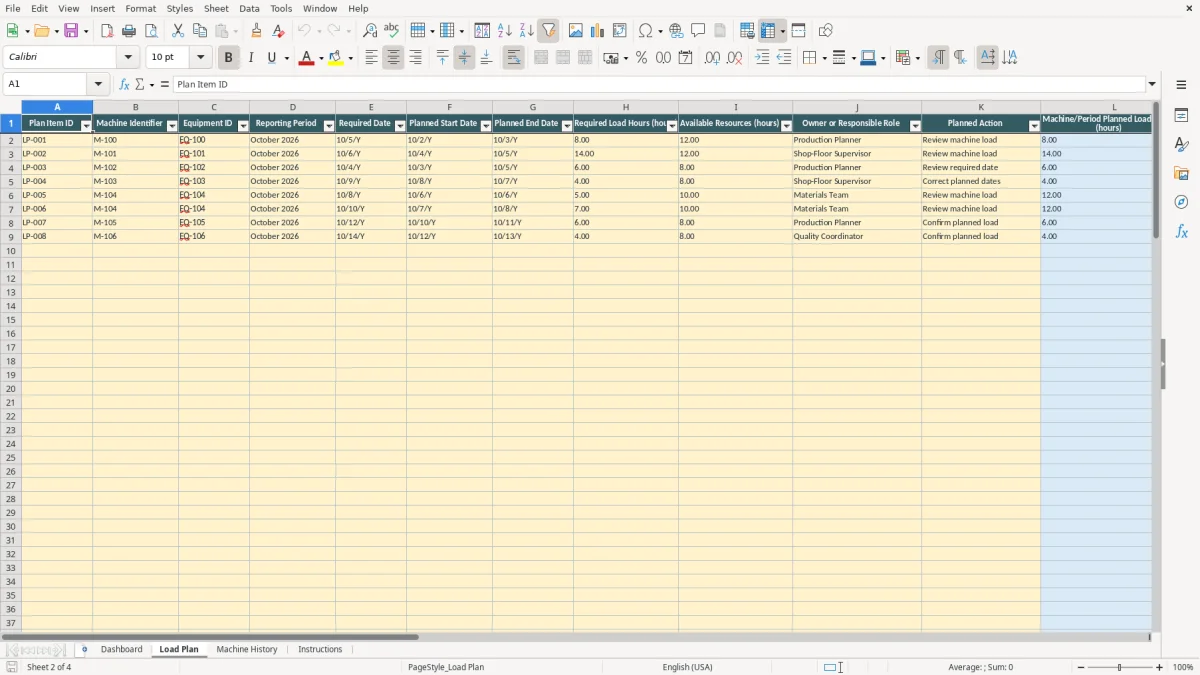Switch to the Dashboard sheet tab
Image resolution: width=1200 pixels, height=675 pixels.
pos(121,649)
